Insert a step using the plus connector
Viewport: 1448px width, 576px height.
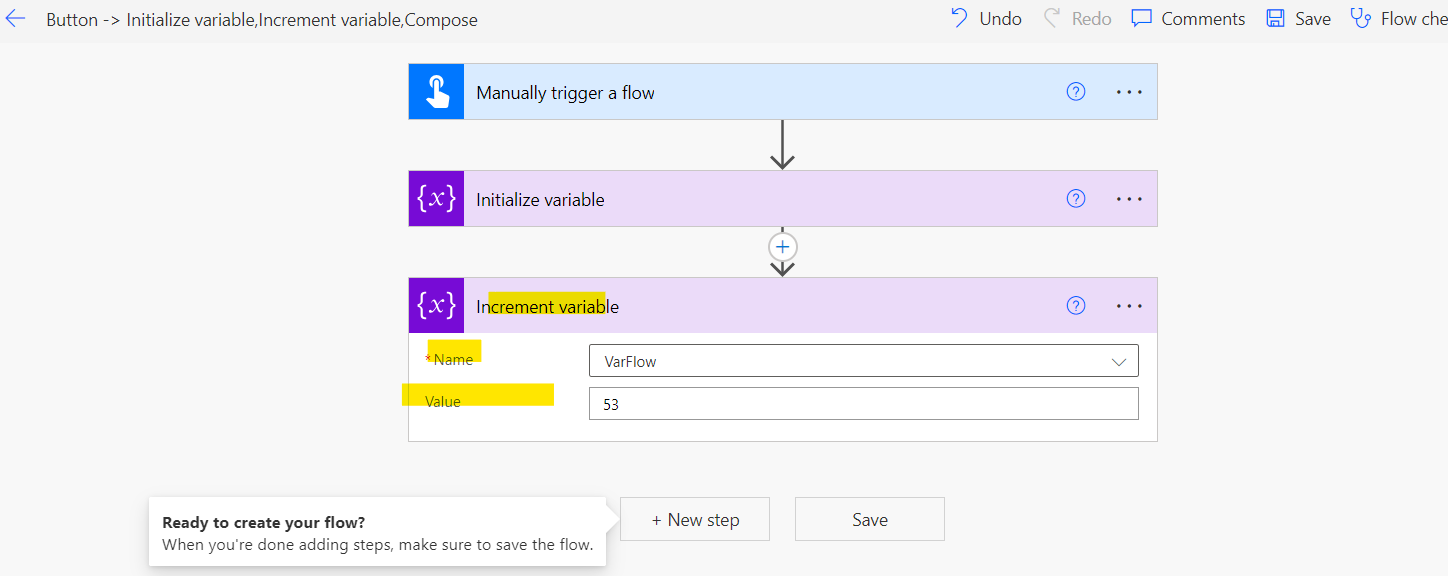pyautogui.click(x=782, y=247)
